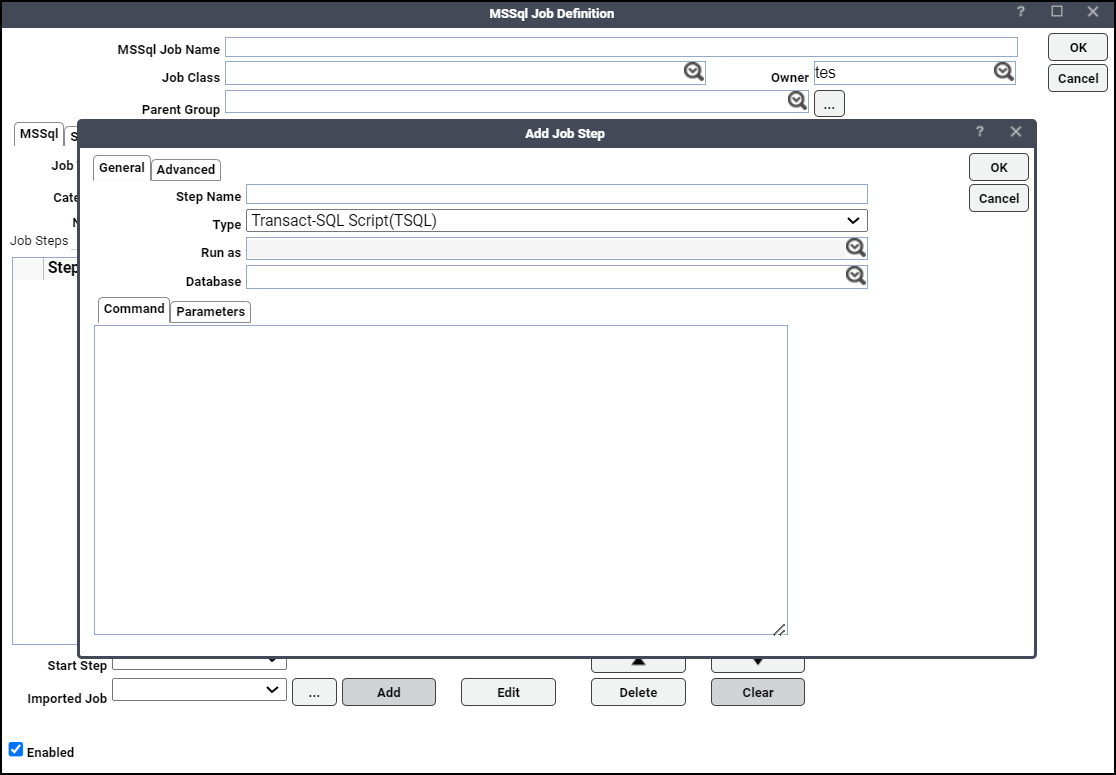Focus the Step Name field
The width and height of the screenshot is (1116, 775).
pyautogui.click(x=557, y=194)
